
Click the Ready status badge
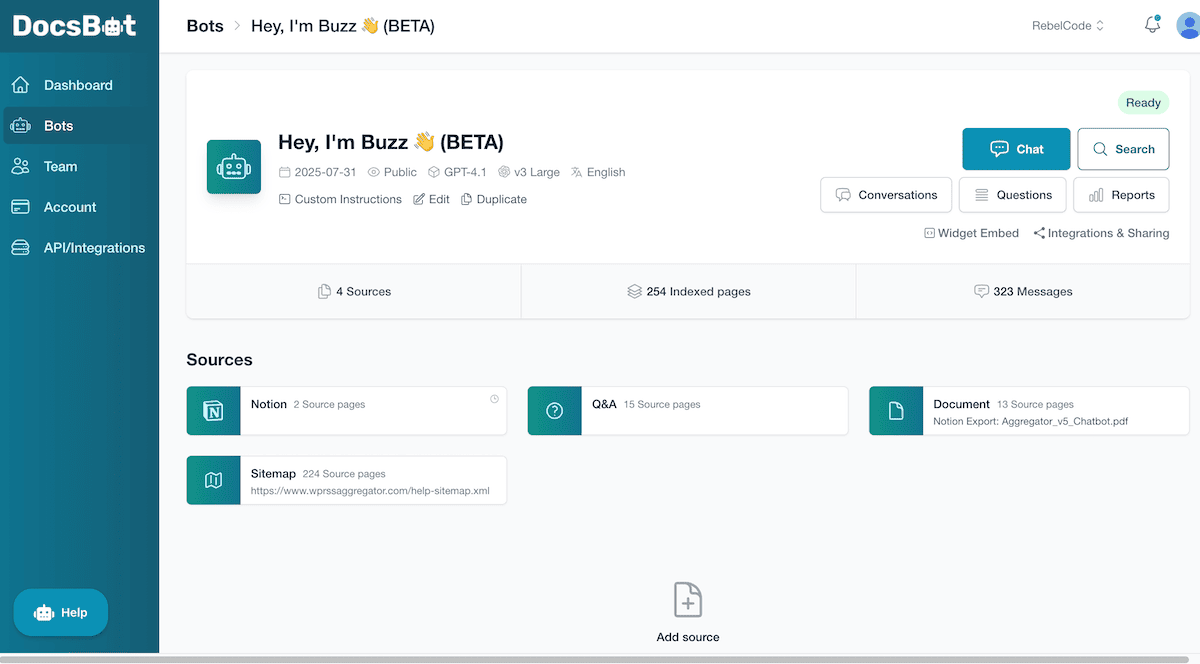click(1143, 103)
